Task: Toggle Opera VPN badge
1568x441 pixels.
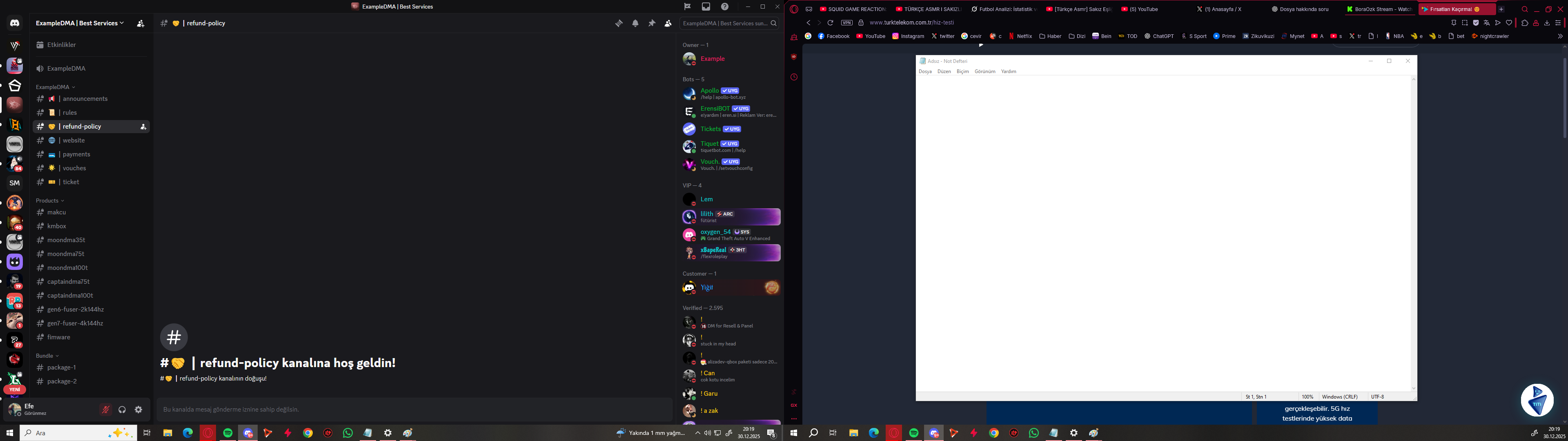Action: click(x=847, y=22)
